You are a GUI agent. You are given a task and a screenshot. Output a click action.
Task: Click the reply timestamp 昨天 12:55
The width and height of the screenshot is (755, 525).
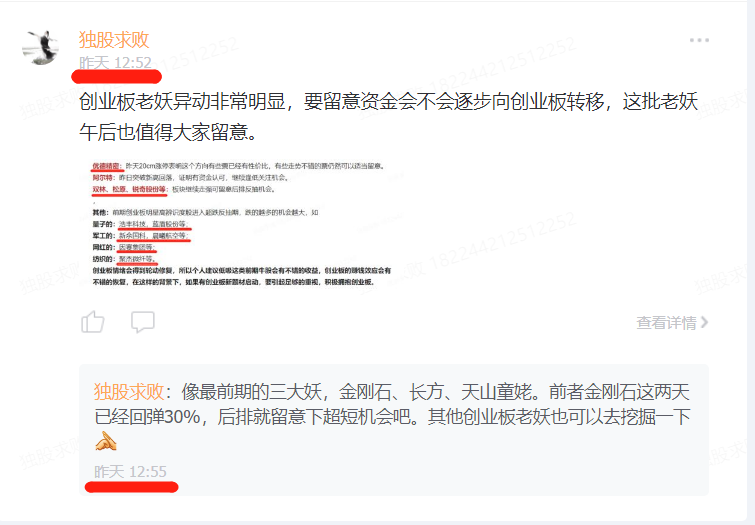(130, 471)
